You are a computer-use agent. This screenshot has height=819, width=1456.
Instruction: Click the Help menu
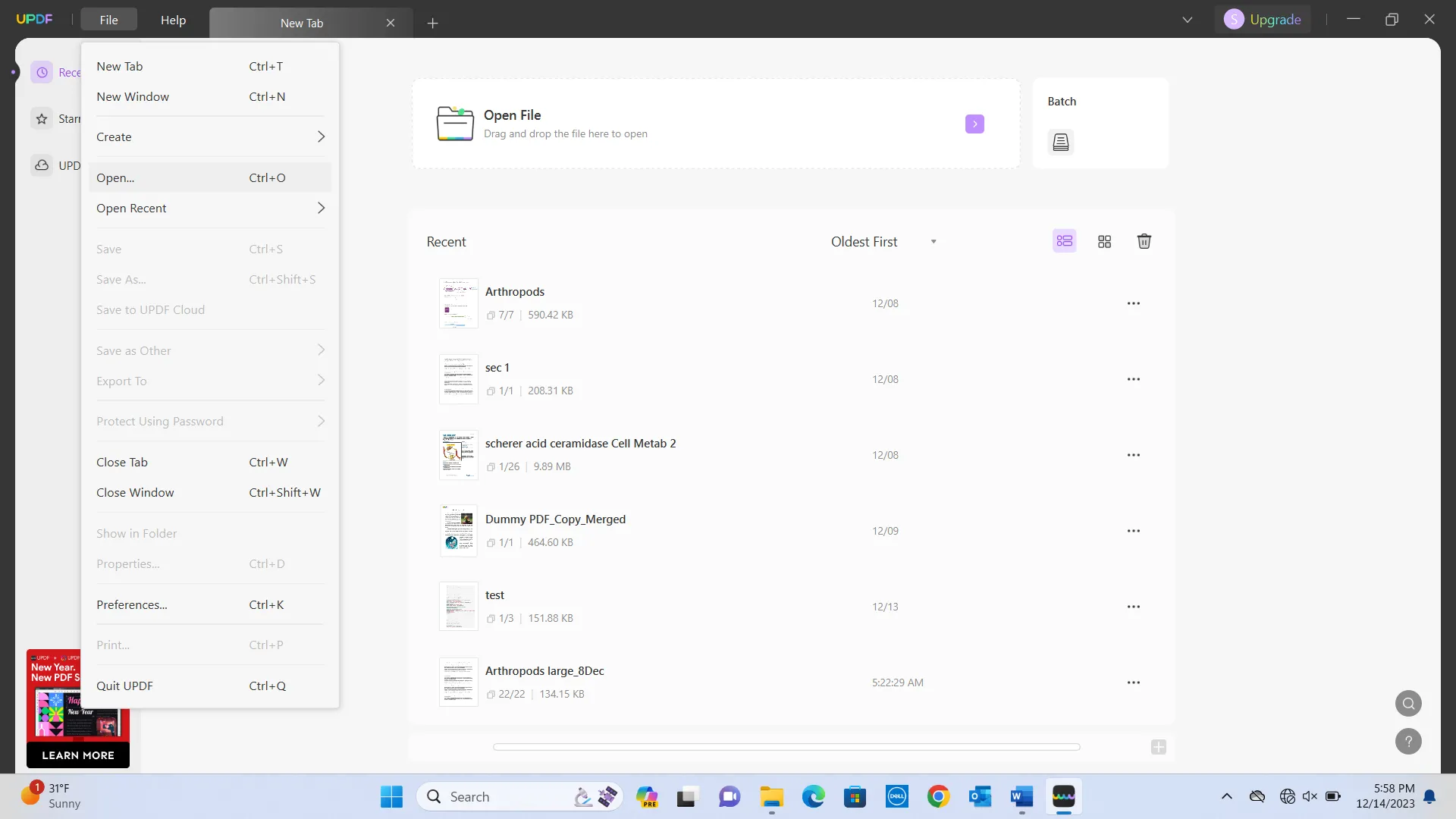pos(173,20)
